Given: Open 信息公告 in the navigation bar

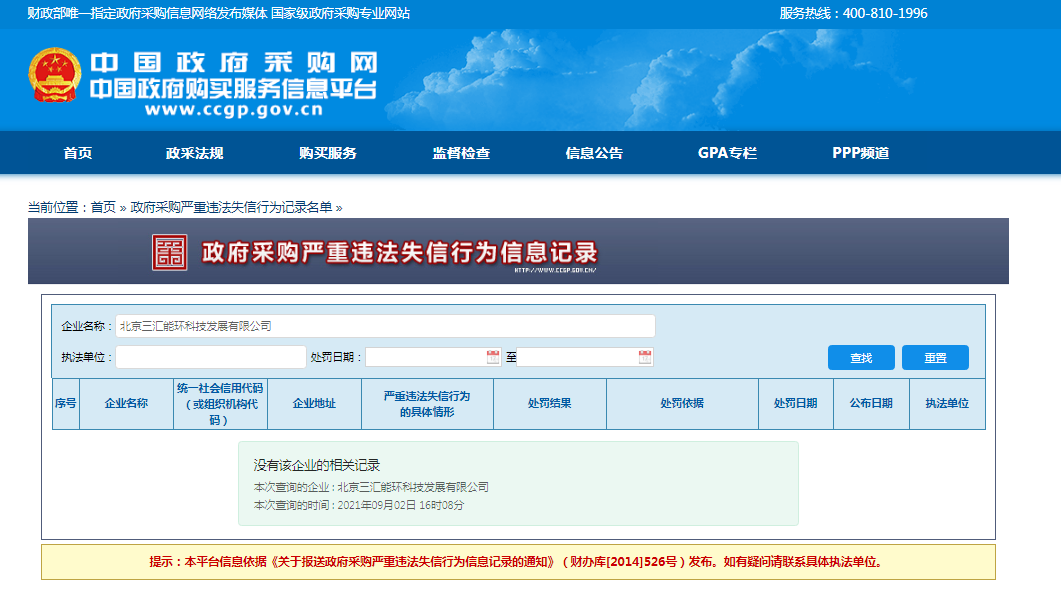Looking at the screenshot, I should coord(594,153).
